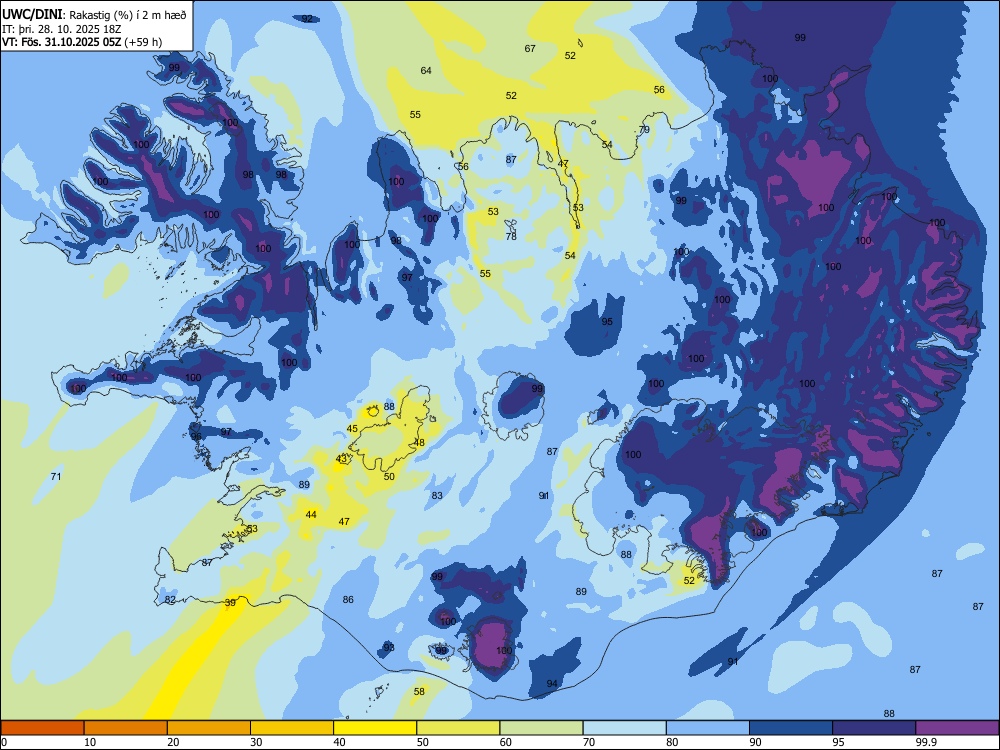Select the map value 82

[170, 599]
